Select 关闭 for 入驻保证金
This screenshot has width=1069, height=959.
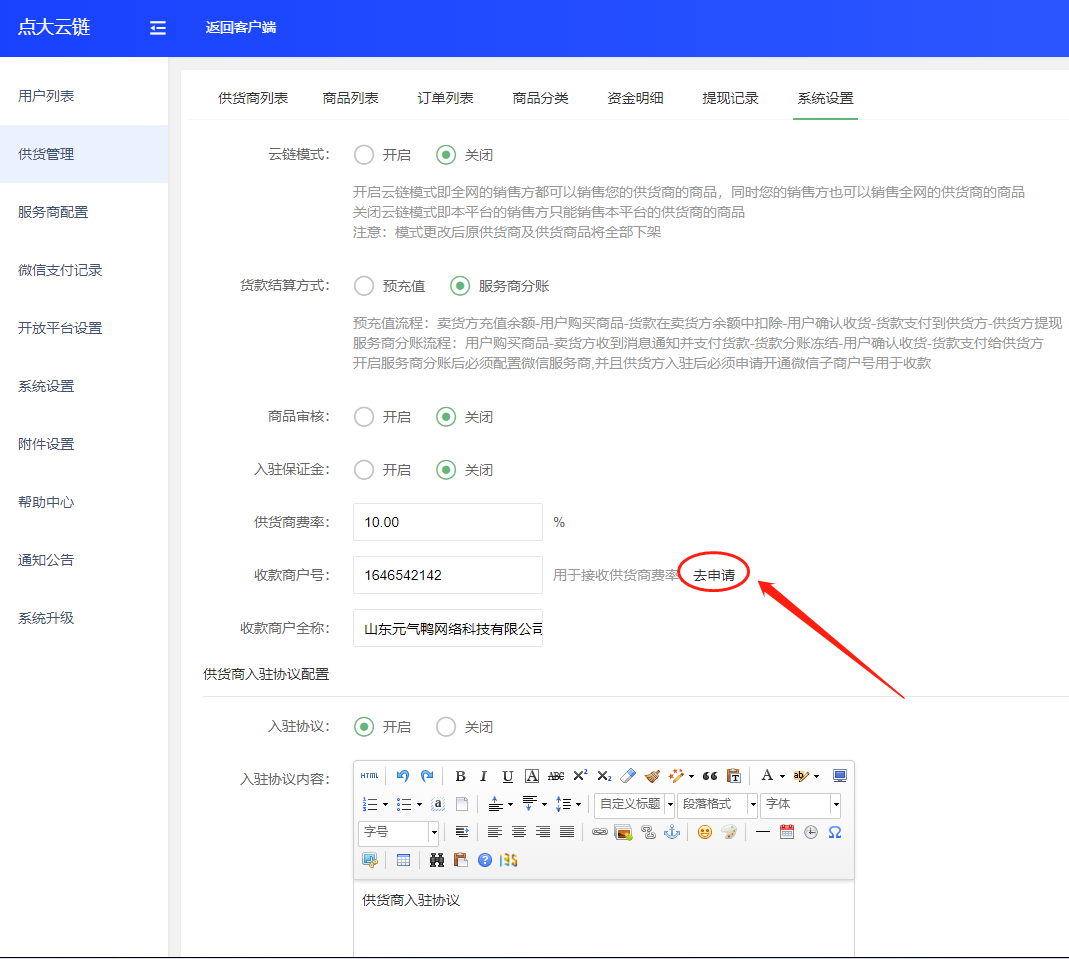(446, 470)
